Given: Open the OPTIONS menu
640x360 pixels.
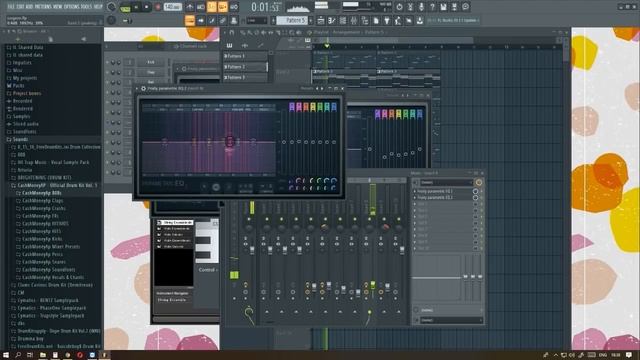Looking at the screenshot, I should 71,7.
